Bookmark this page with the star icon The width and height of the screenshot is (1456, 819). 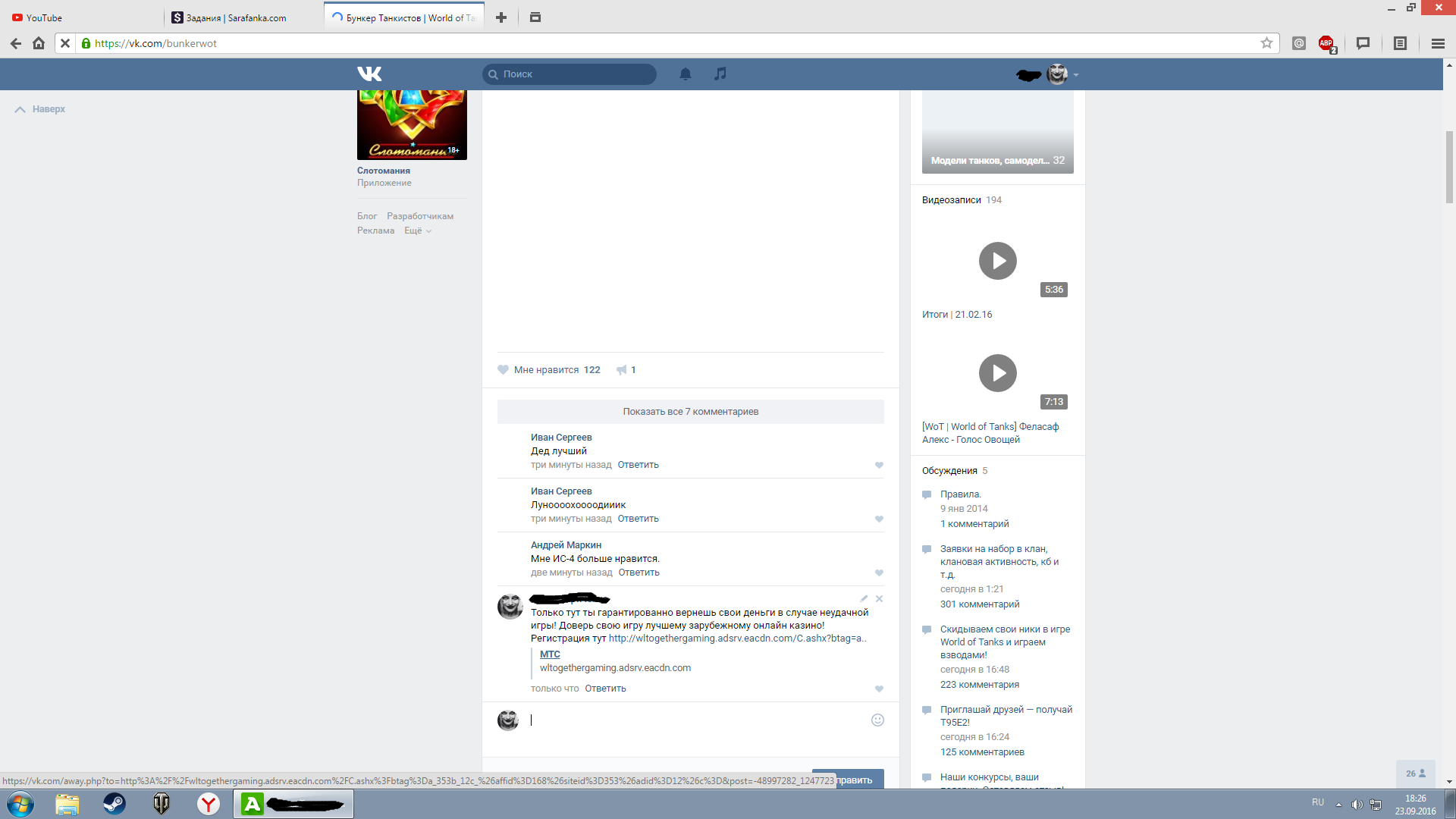click(1266, 43)
